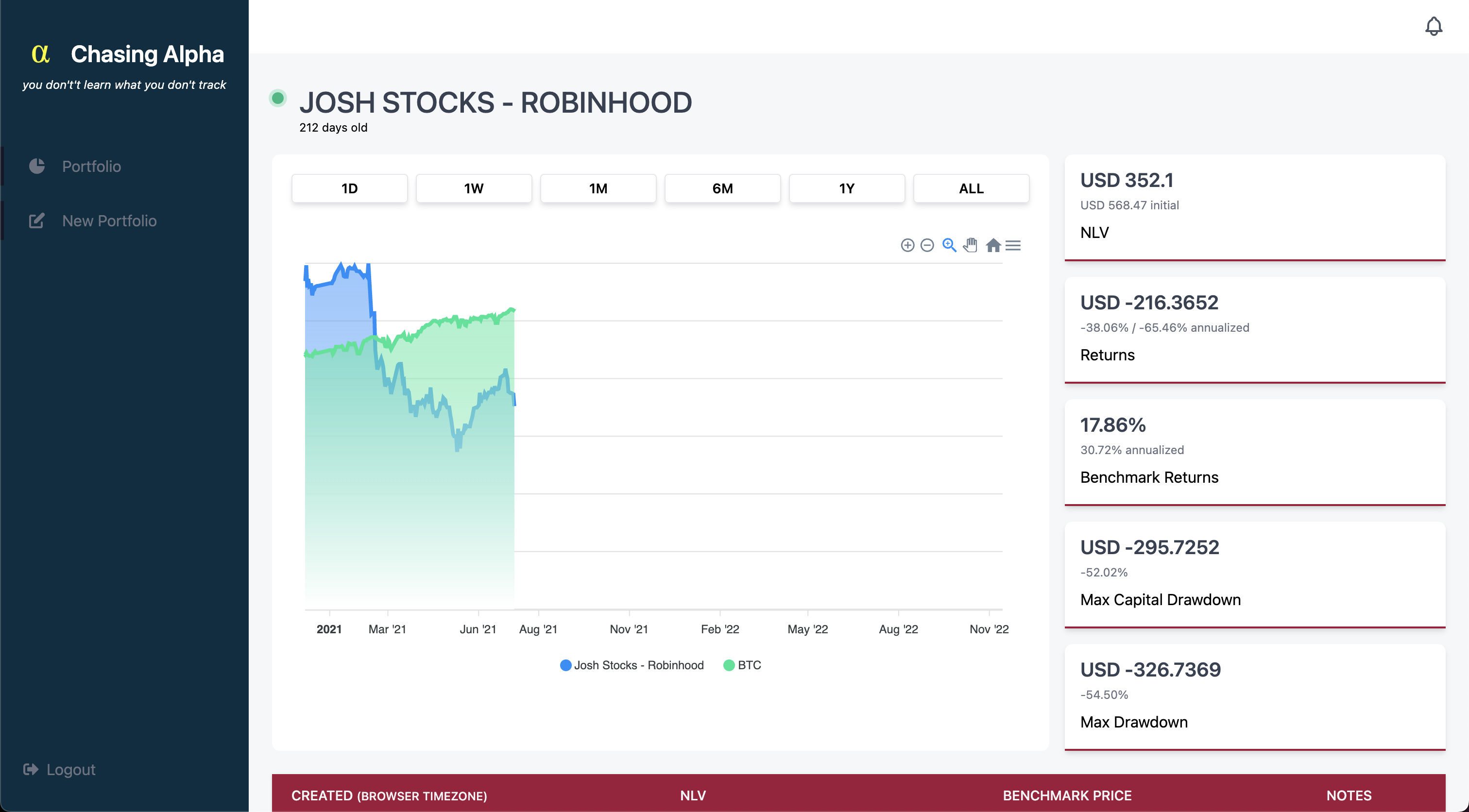The width and height of the screenshot is (1469, 812).
Task: Toggle Josh Stocks - Robinhood legend series
Action: (x=632, y=665)
